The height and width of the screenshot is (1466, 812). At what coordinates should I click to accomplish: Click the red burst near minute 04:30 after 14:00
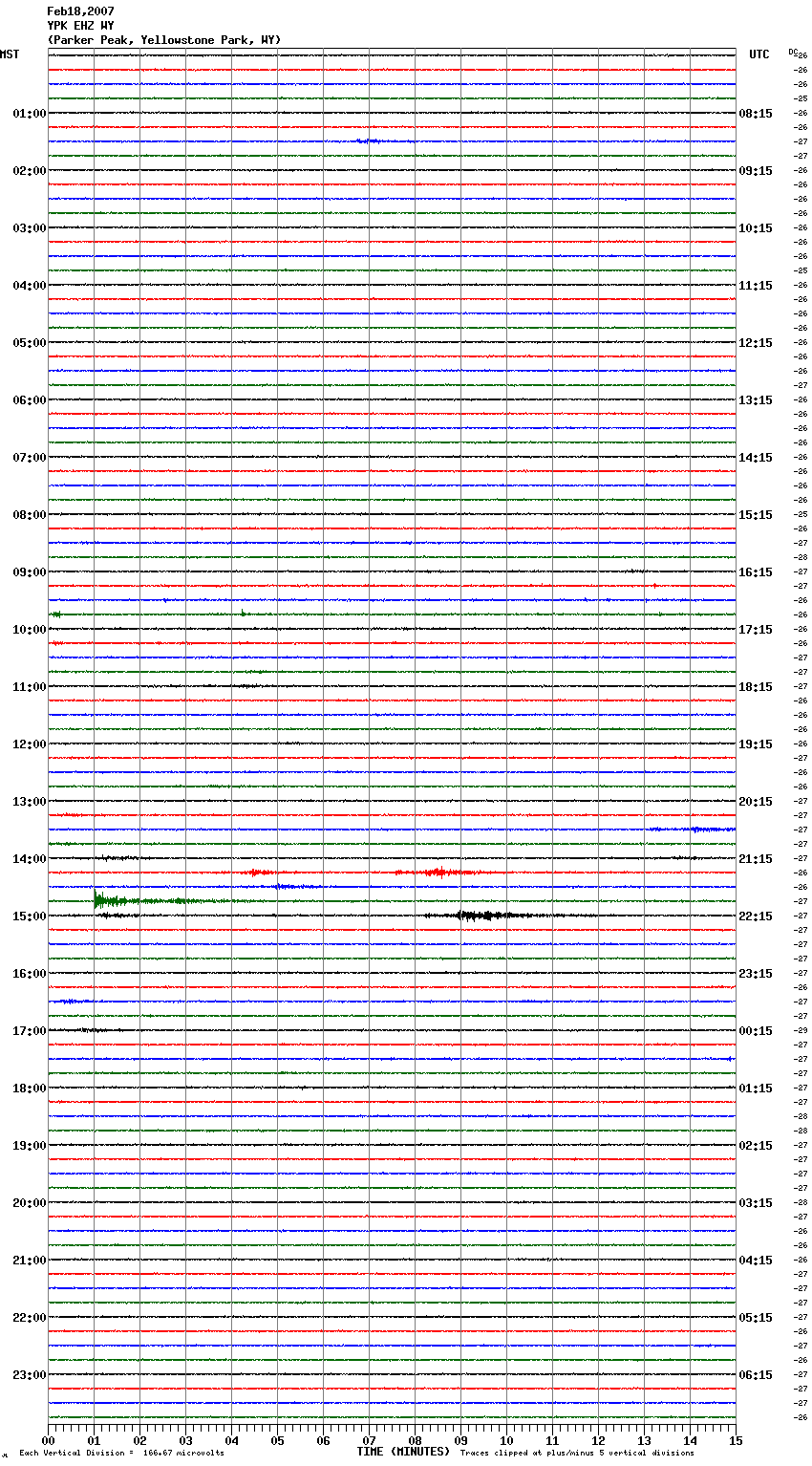pyautogui.click(x=256, y=873)
